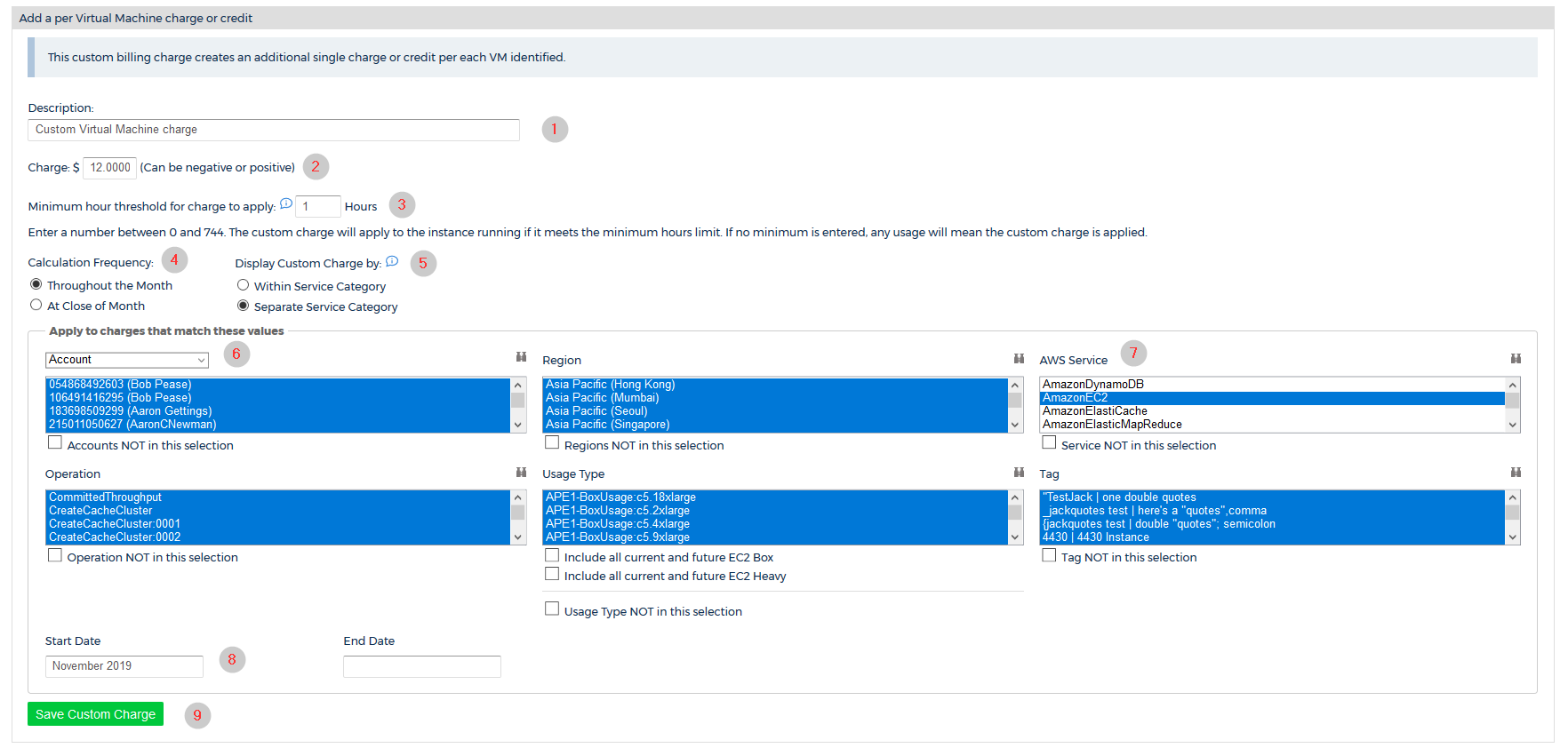Click the search binoculars icon for AWS Service
This screenshot has width=1568, height=748.
click(1516, 358)
